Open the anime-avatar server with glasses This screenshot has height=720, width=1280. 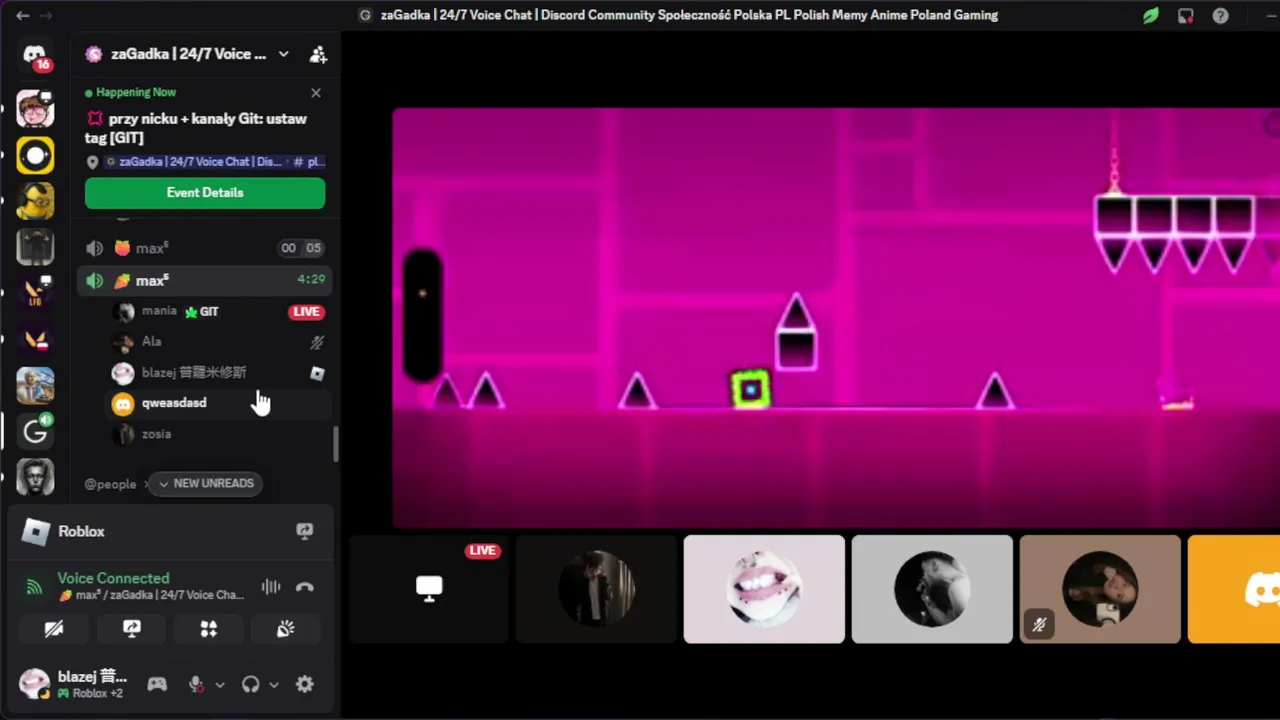click(36, 108)
